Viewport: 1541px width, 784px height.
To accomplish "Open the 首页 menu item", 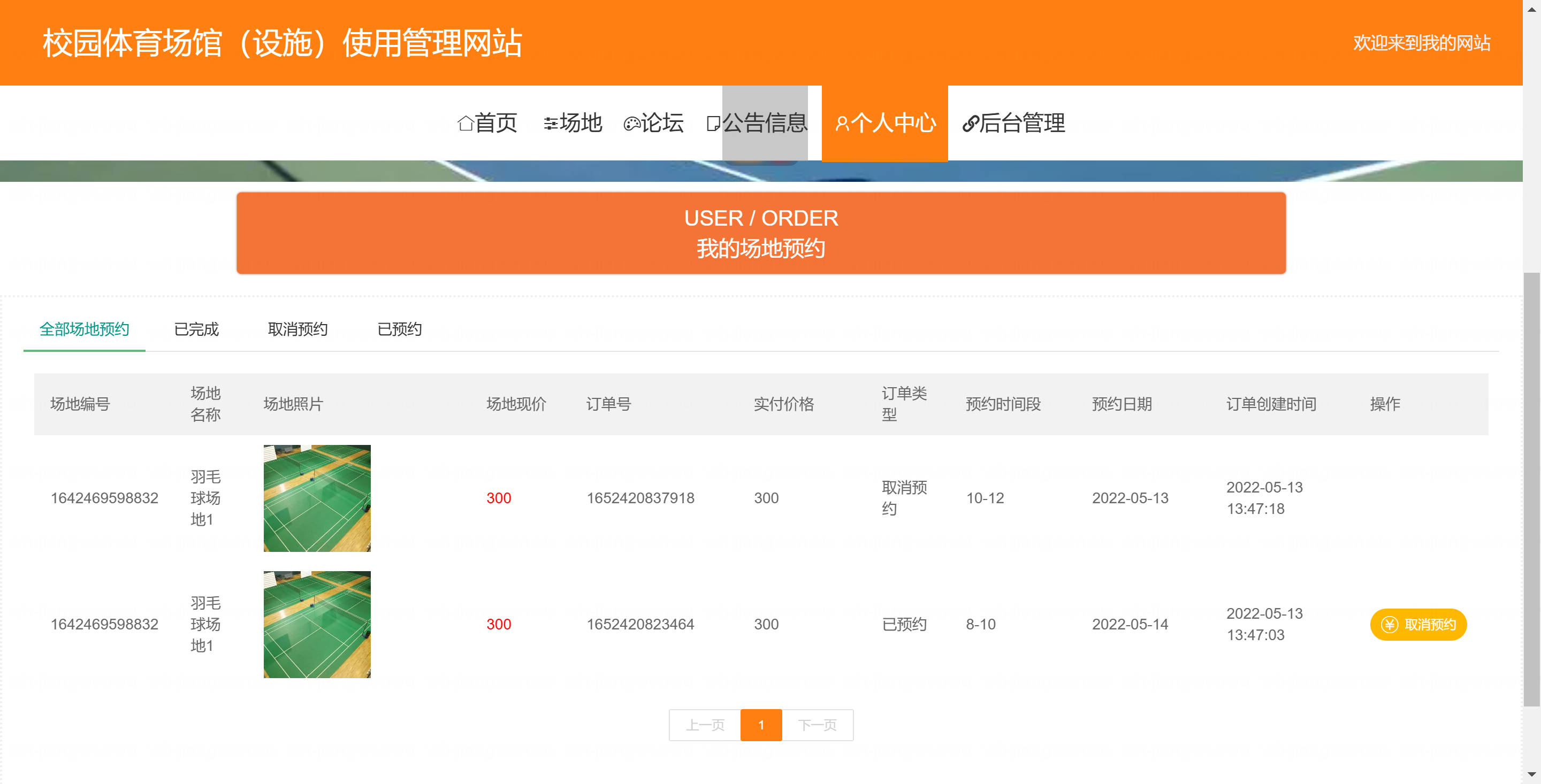I will [x=487, y=123].
